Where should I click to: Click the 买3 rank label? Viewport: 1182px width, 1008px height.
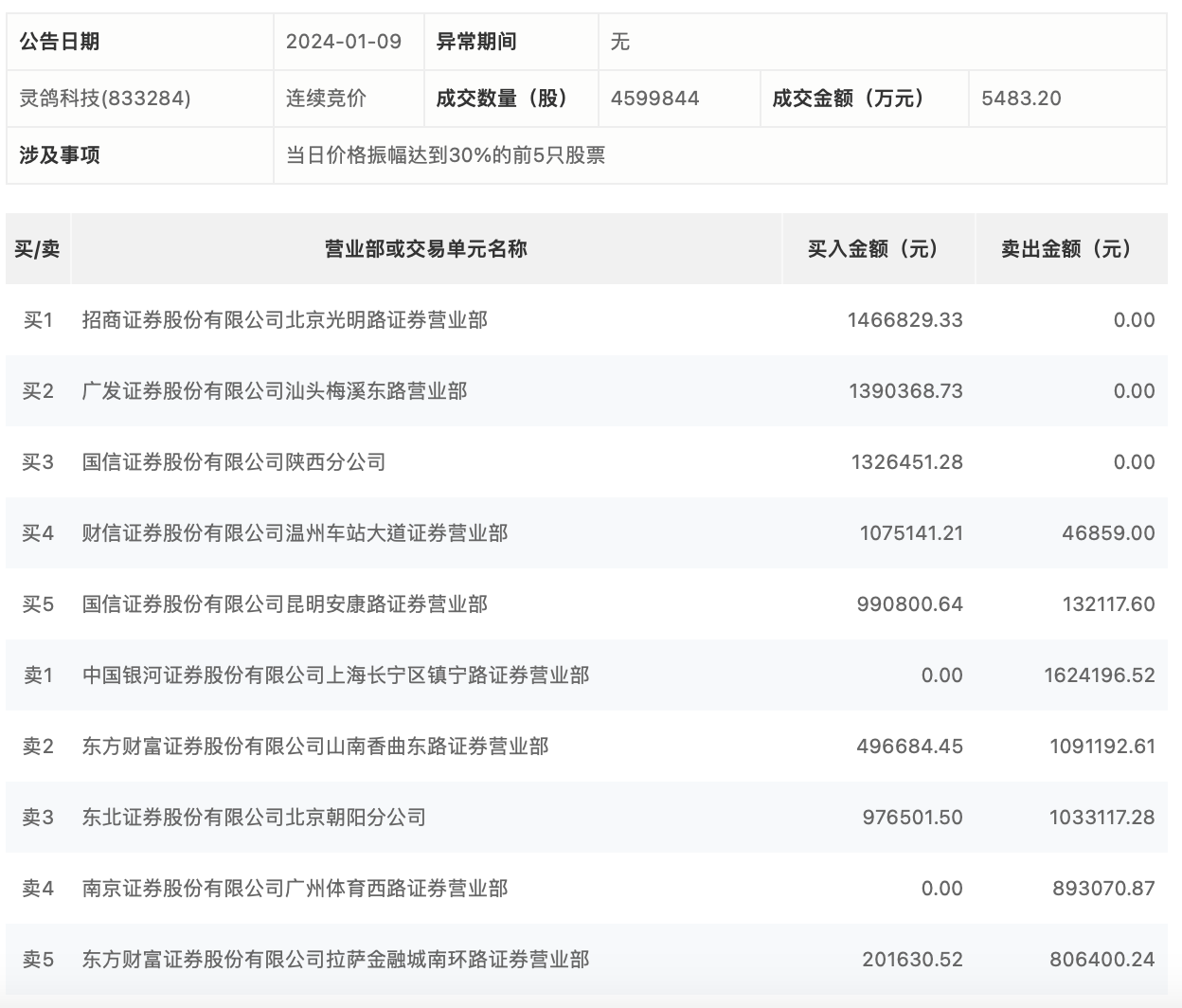click(x=38, y=462)
